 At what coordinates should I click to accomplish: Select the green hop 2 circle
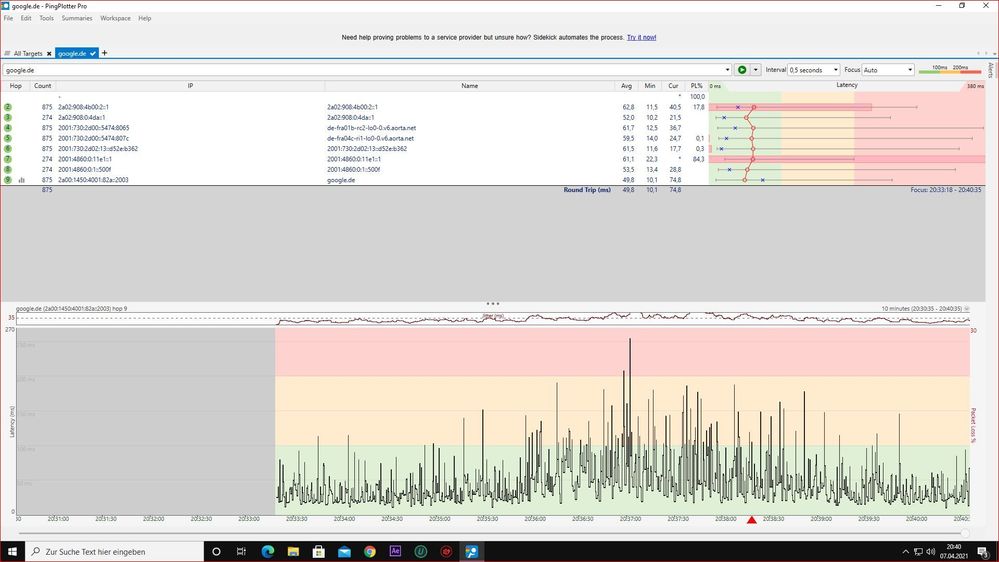pyautogui.click(x=8, y=107)
